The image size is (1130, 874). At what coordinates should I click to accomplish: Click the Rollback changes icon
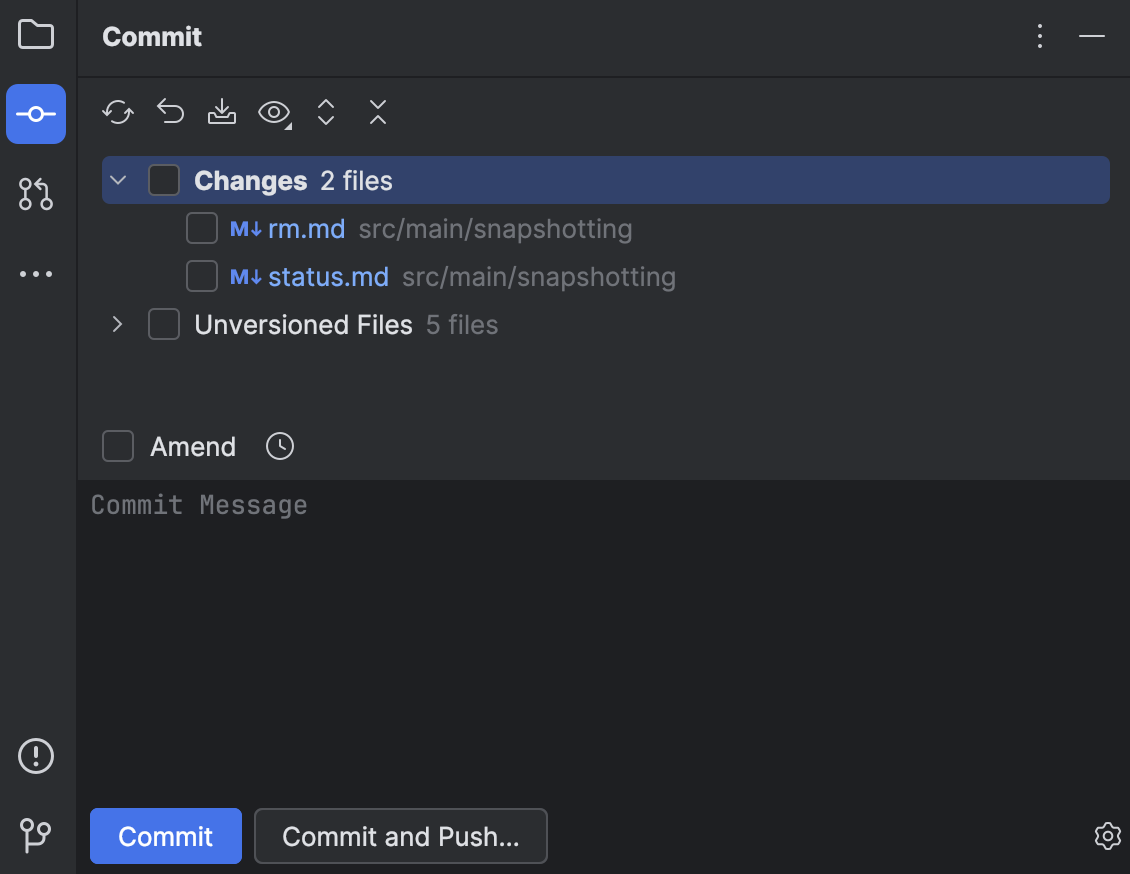pyautogui.click(x=169, y=112)
